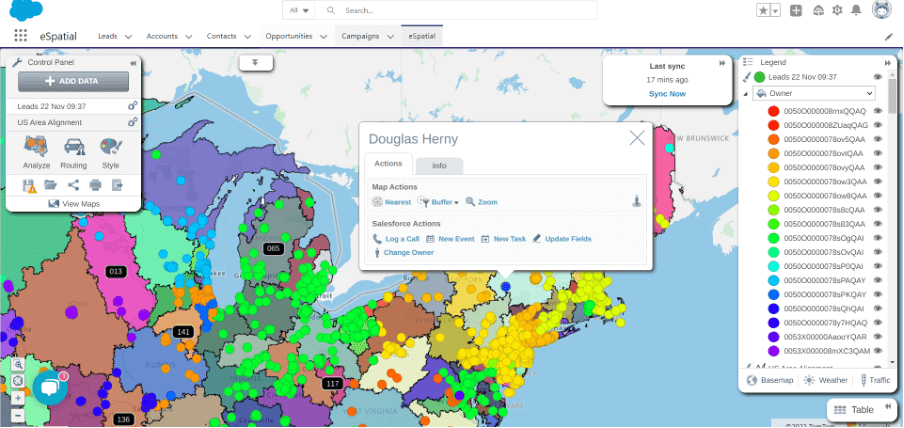Image resolution: width=904 pixels, height=428 pixels.
Task: Click the red swatch for 0050O000008ZUaqQAG
Action: tap(773, 125)
